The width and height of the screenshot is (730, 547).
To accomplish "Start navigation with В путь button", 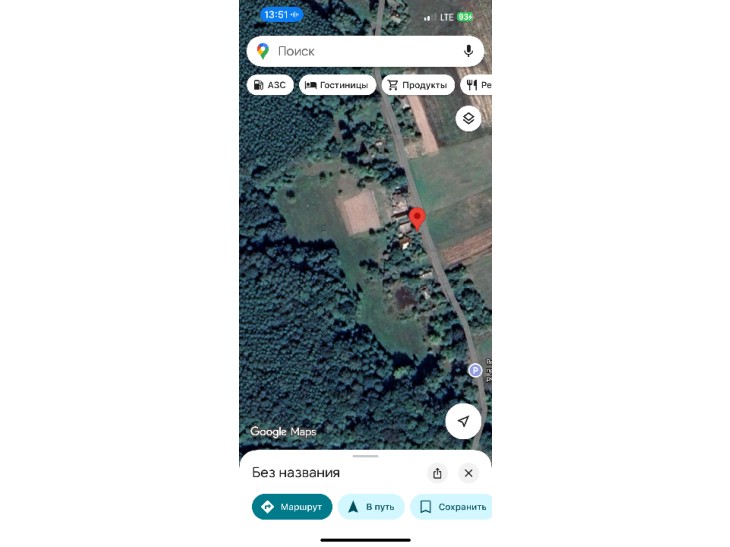I will [371, 506].
